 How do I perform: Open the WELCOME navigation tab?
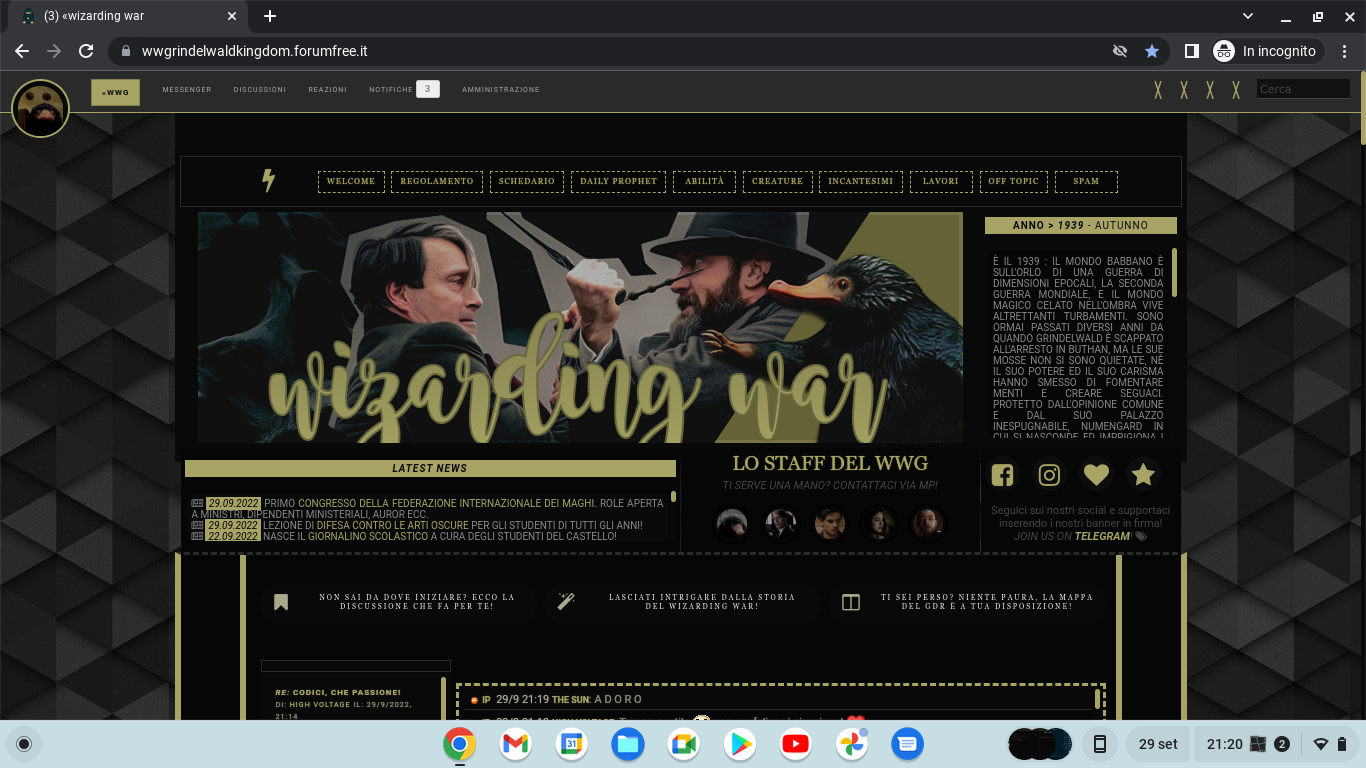pyautogui.click(x=351, y=181)
